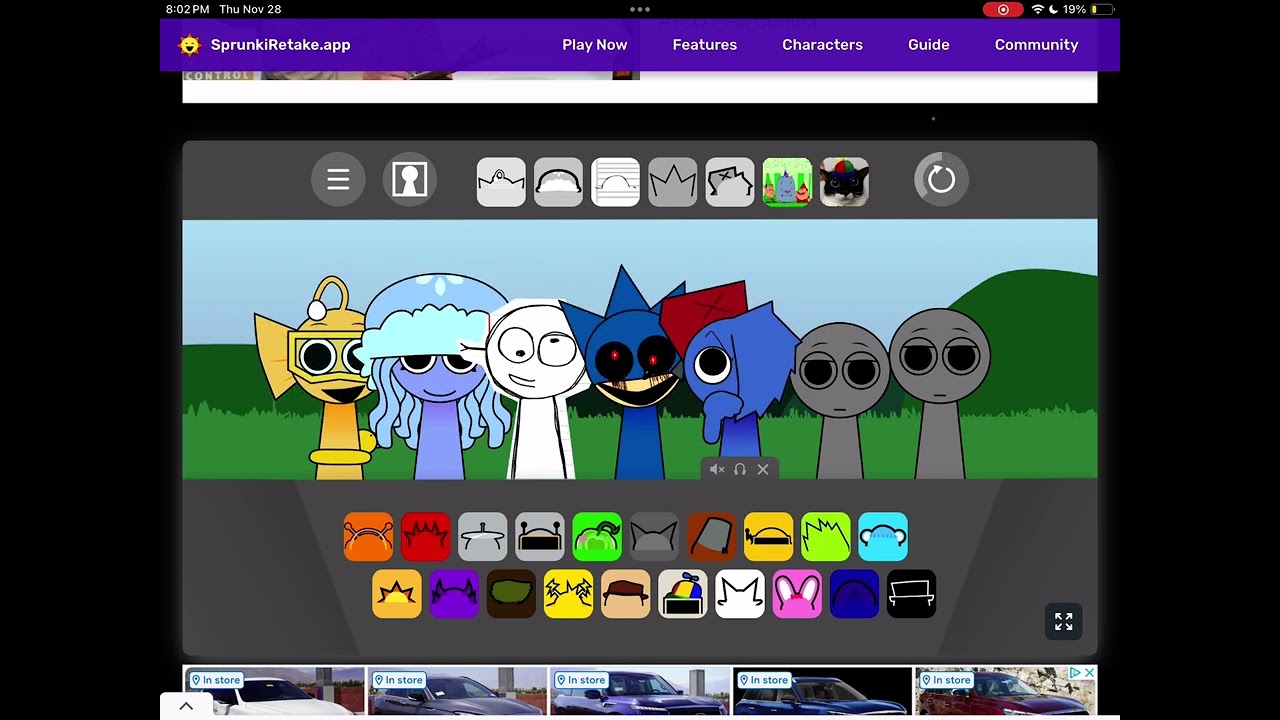This screenshot has height=720, width=1280.
Task: Solo the selected character with headphones icon
Action: click(x=740, y=469)
